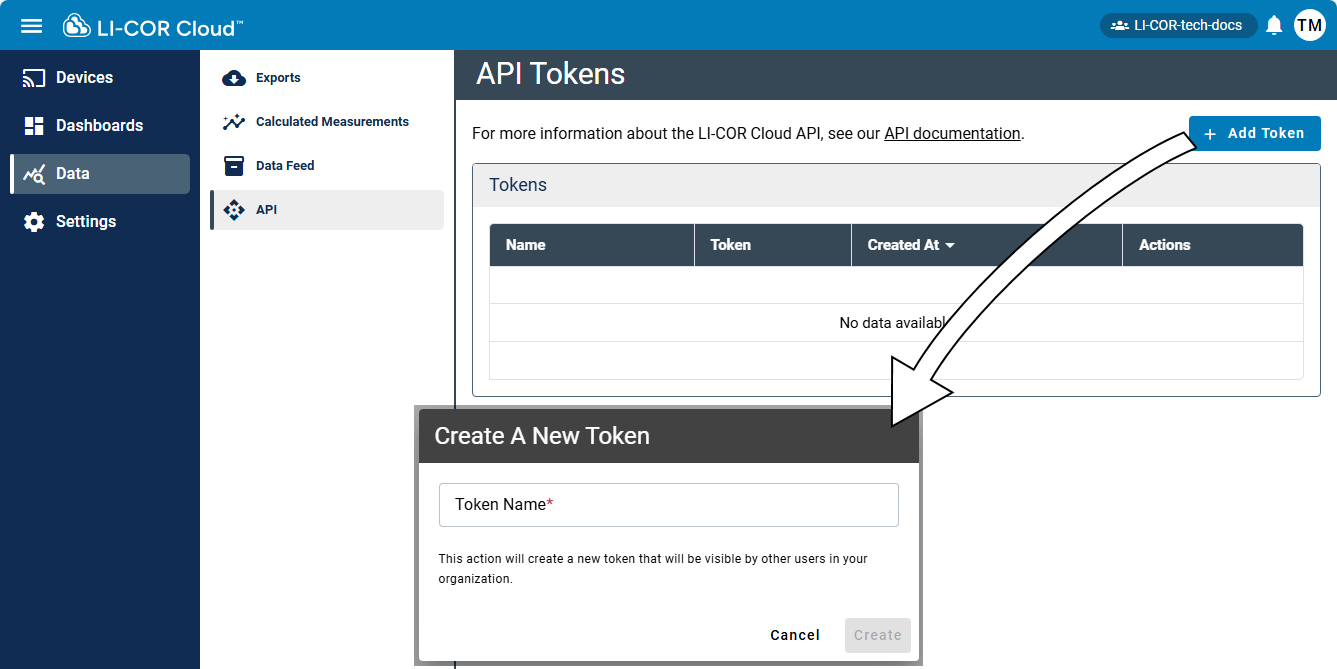Select the API icon in the Data submenu
Screen dimensions: 1337x669
233,210
